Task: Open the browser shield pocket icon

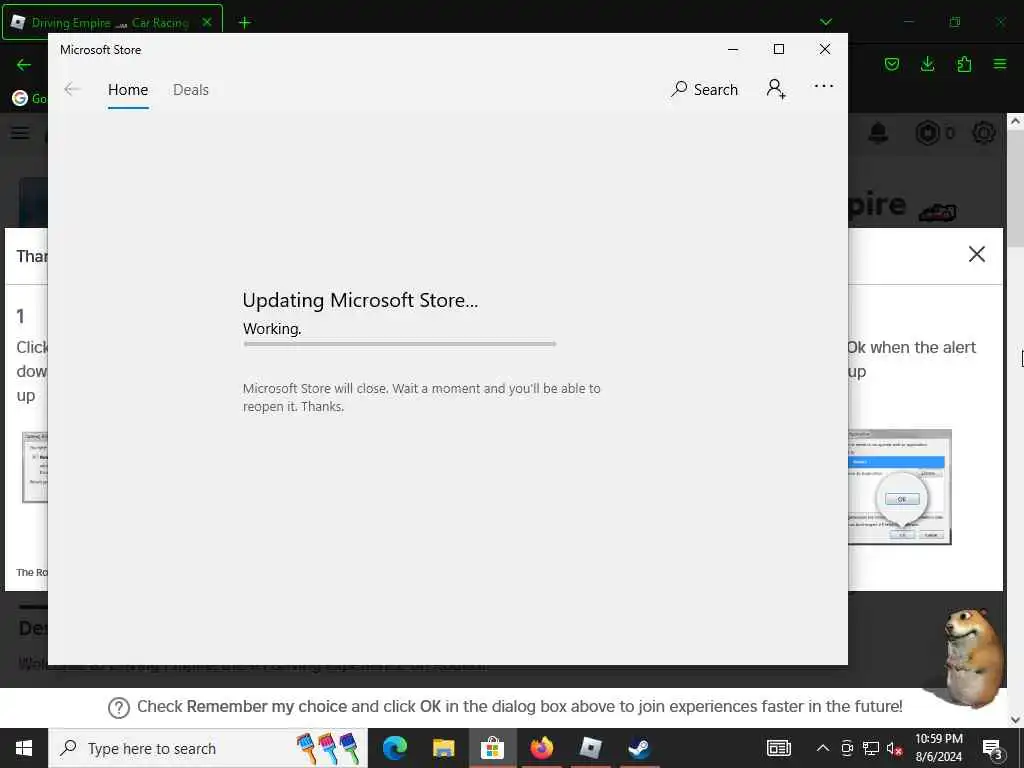Action: coord(891,64)
